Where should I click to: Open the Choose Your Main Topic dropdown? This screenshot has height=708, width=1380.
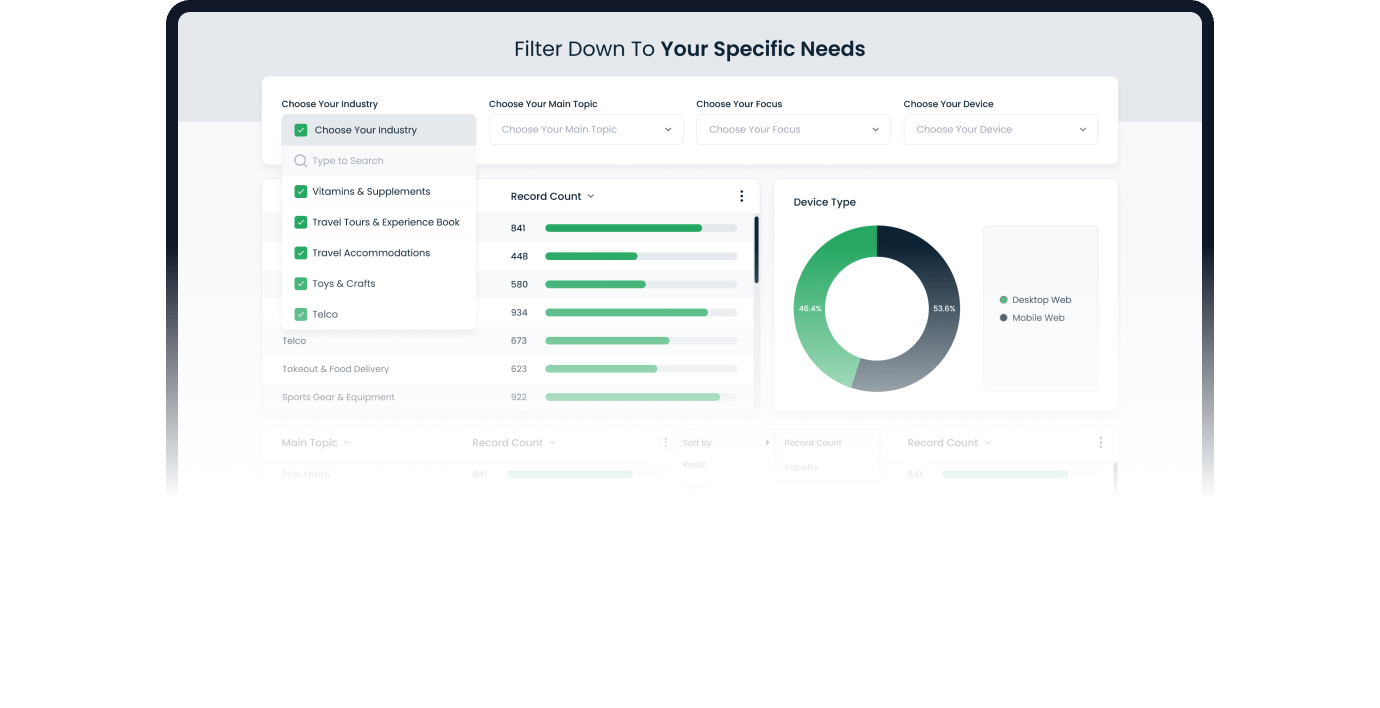pos(585,129)
